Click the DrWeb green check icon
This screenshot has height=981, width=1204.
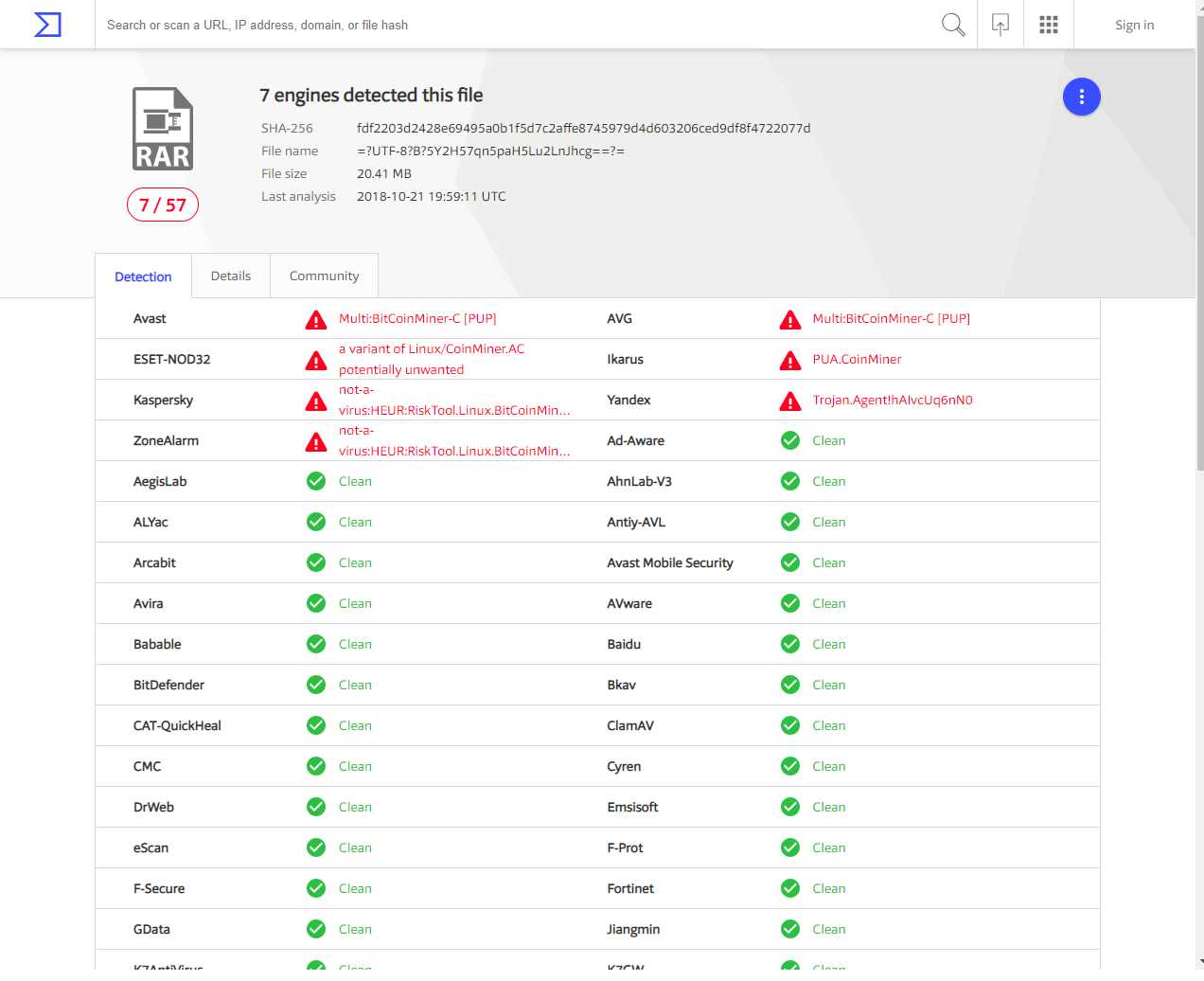pyautogui.click(x=316, y=807)
